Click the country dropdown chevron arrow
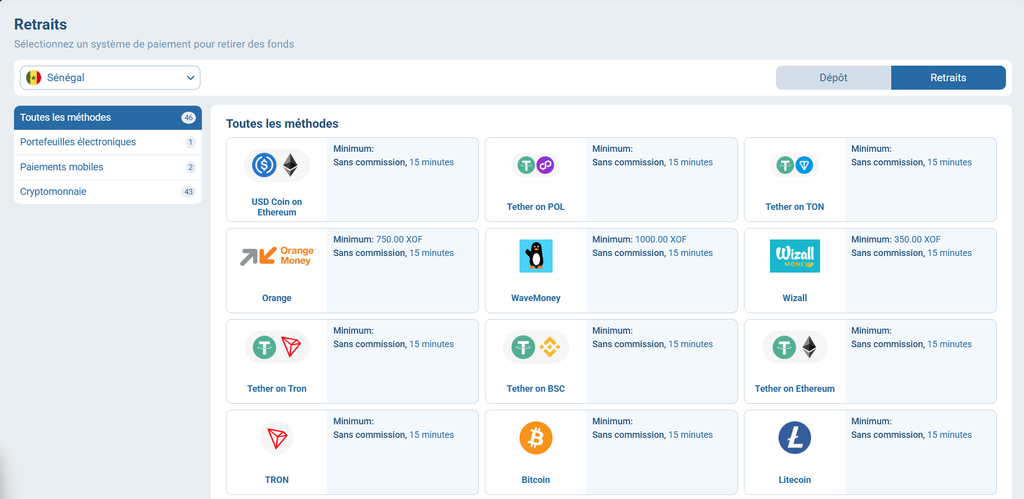 tap(191, 78)
